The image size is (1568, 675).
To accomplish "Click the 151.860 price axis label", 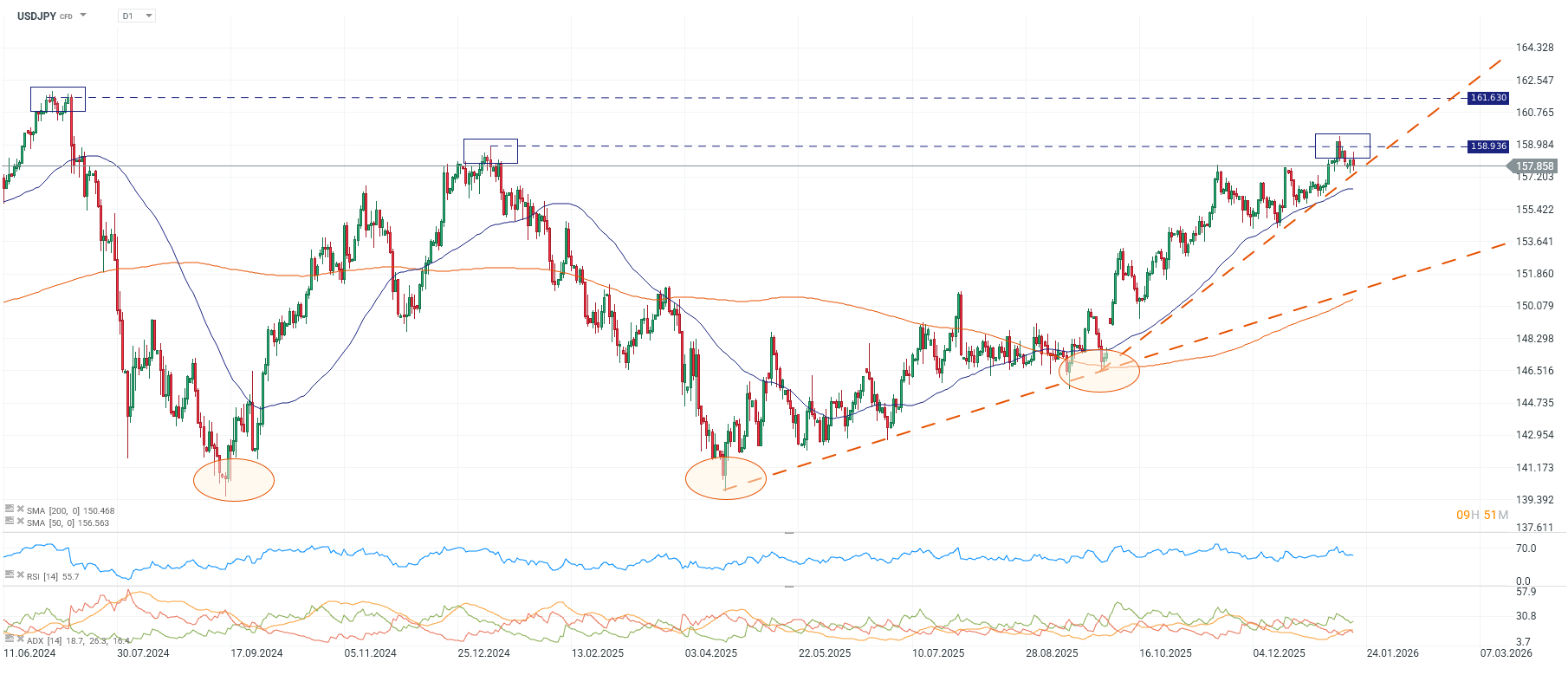I will (1534, 274).
